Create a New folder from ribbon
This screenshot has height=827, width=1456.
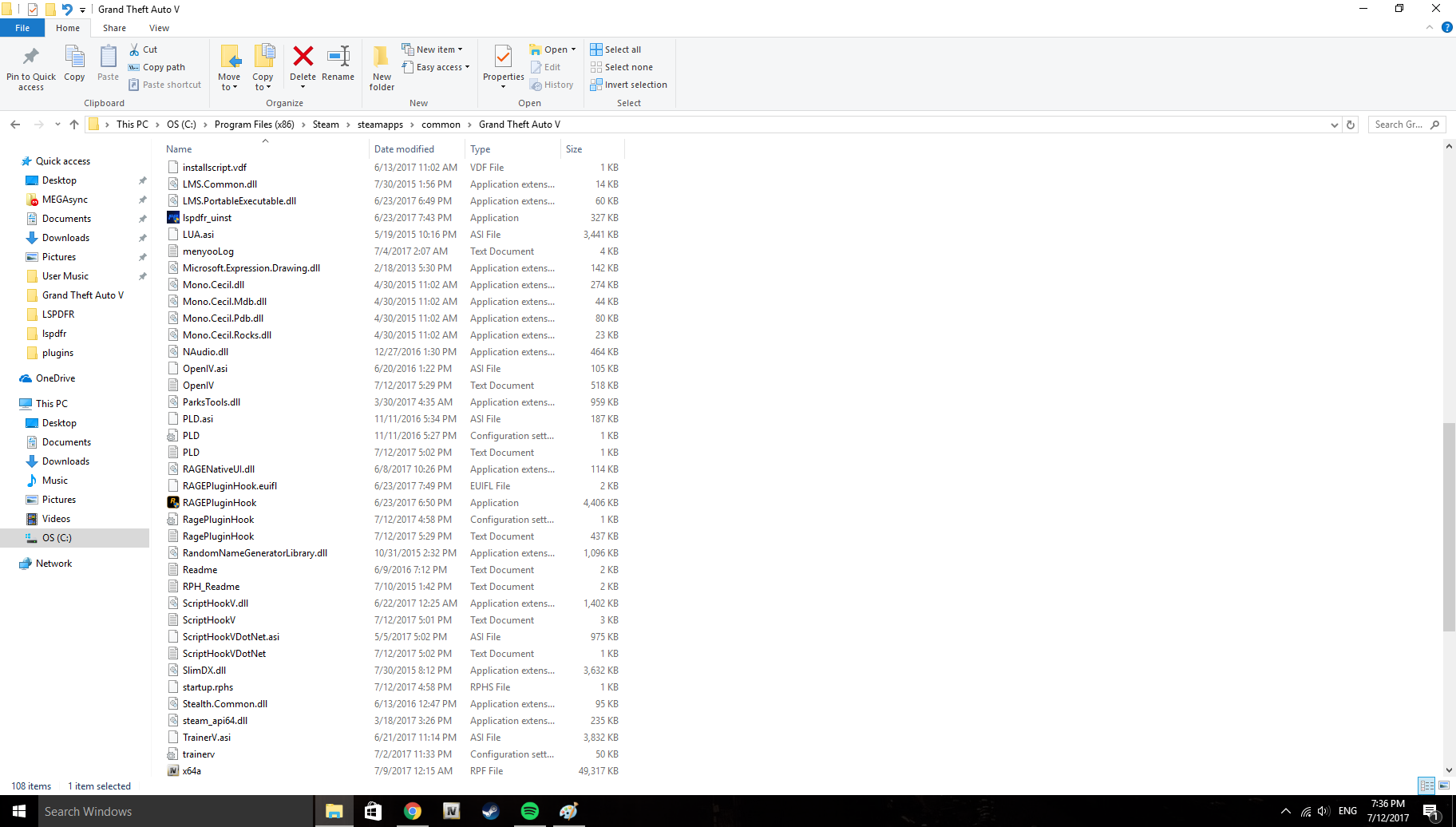(382, 67)
